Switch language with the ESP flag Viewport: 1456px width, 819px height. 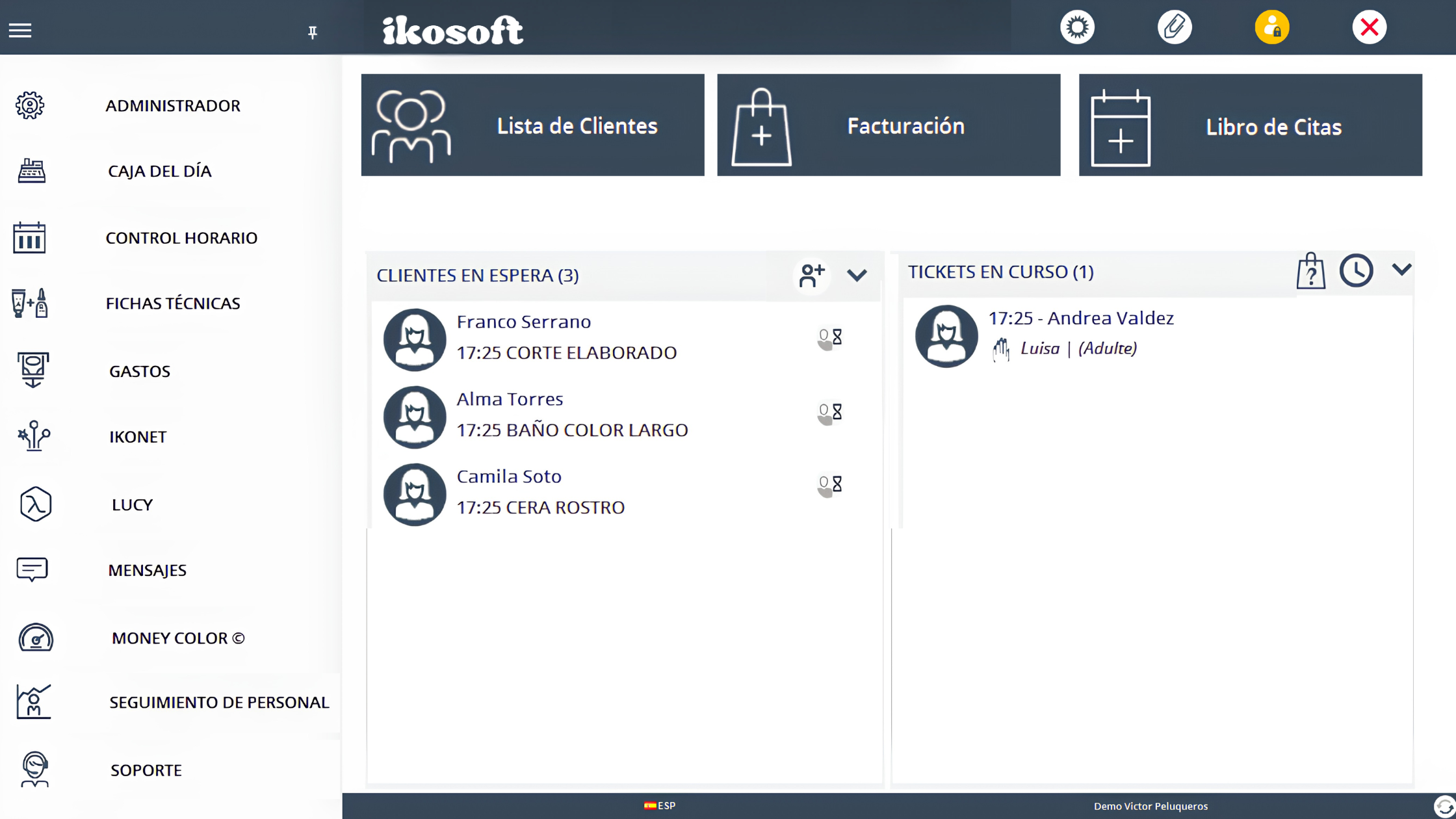[660, 805]
